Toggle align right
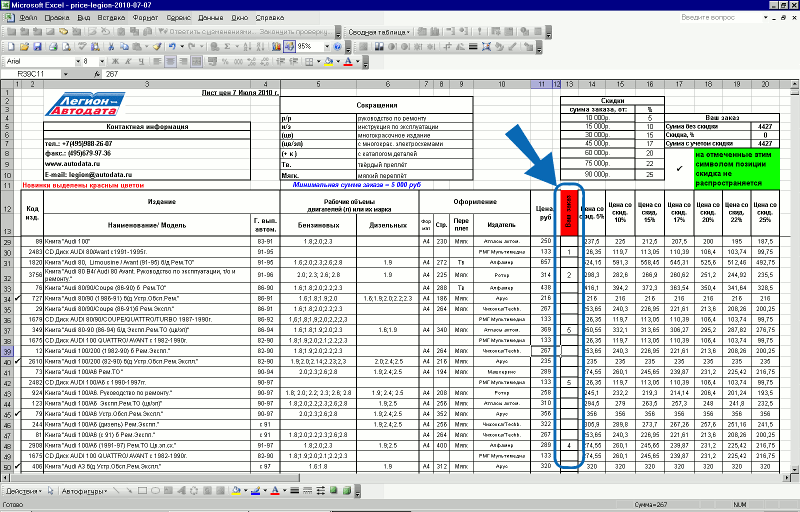This screenshot has height=512, width=800. click(x=183, y=61)
